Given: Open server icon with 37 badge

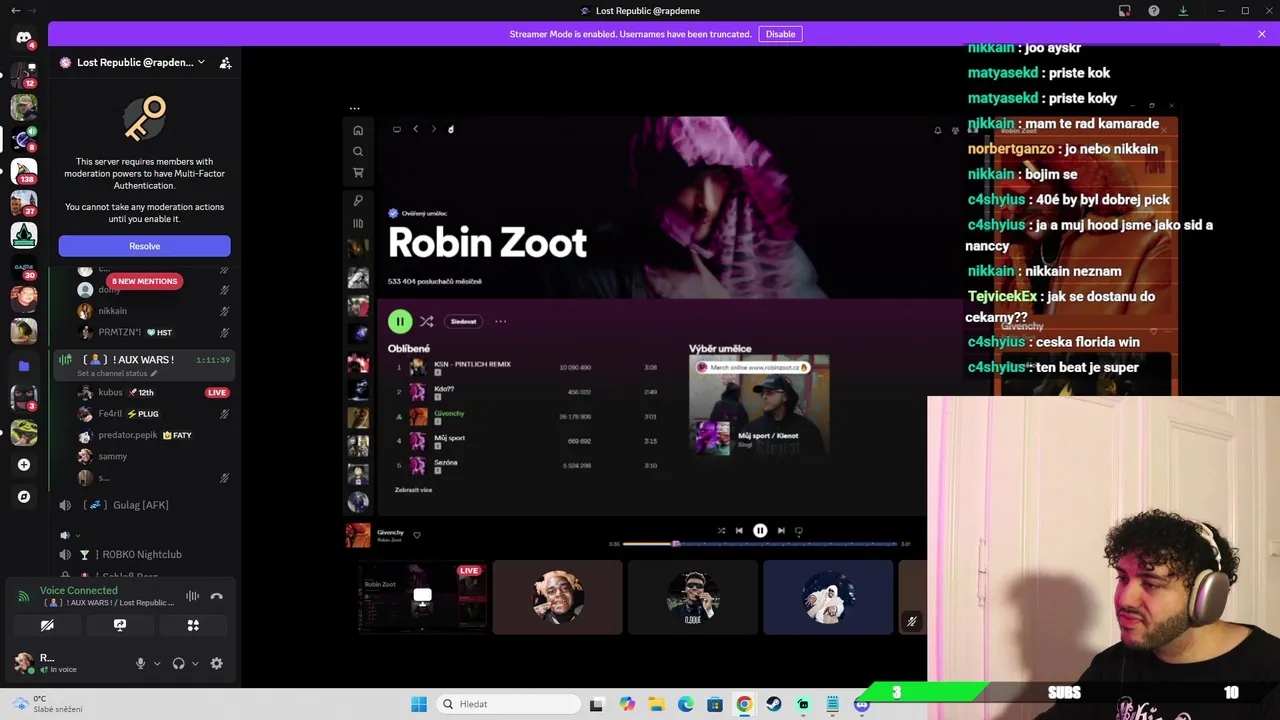Looking at the screenshot, I should (x=24, y=203).
